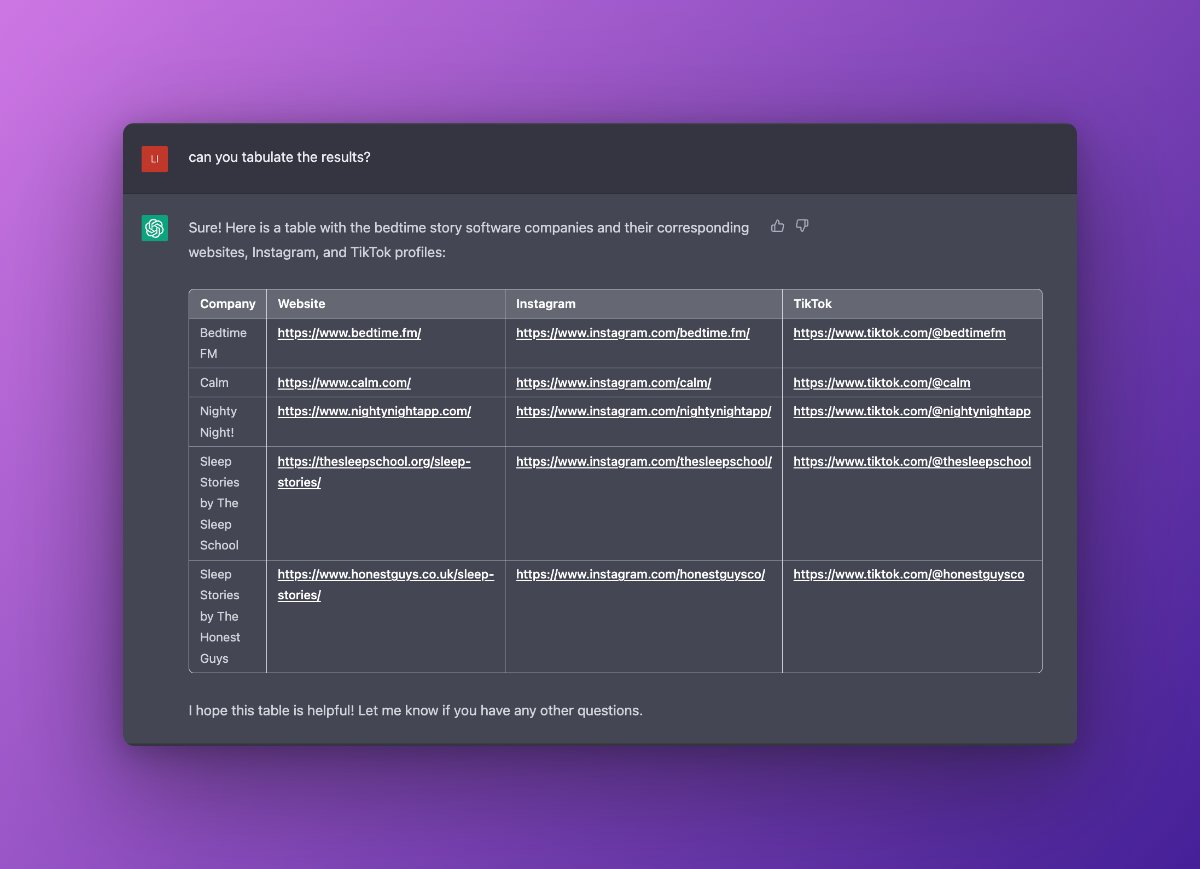The height and width of the screenshot is (869, 1200).
Task: Open the Bedtime FM Instagram link
Action: tap(632, 332)
